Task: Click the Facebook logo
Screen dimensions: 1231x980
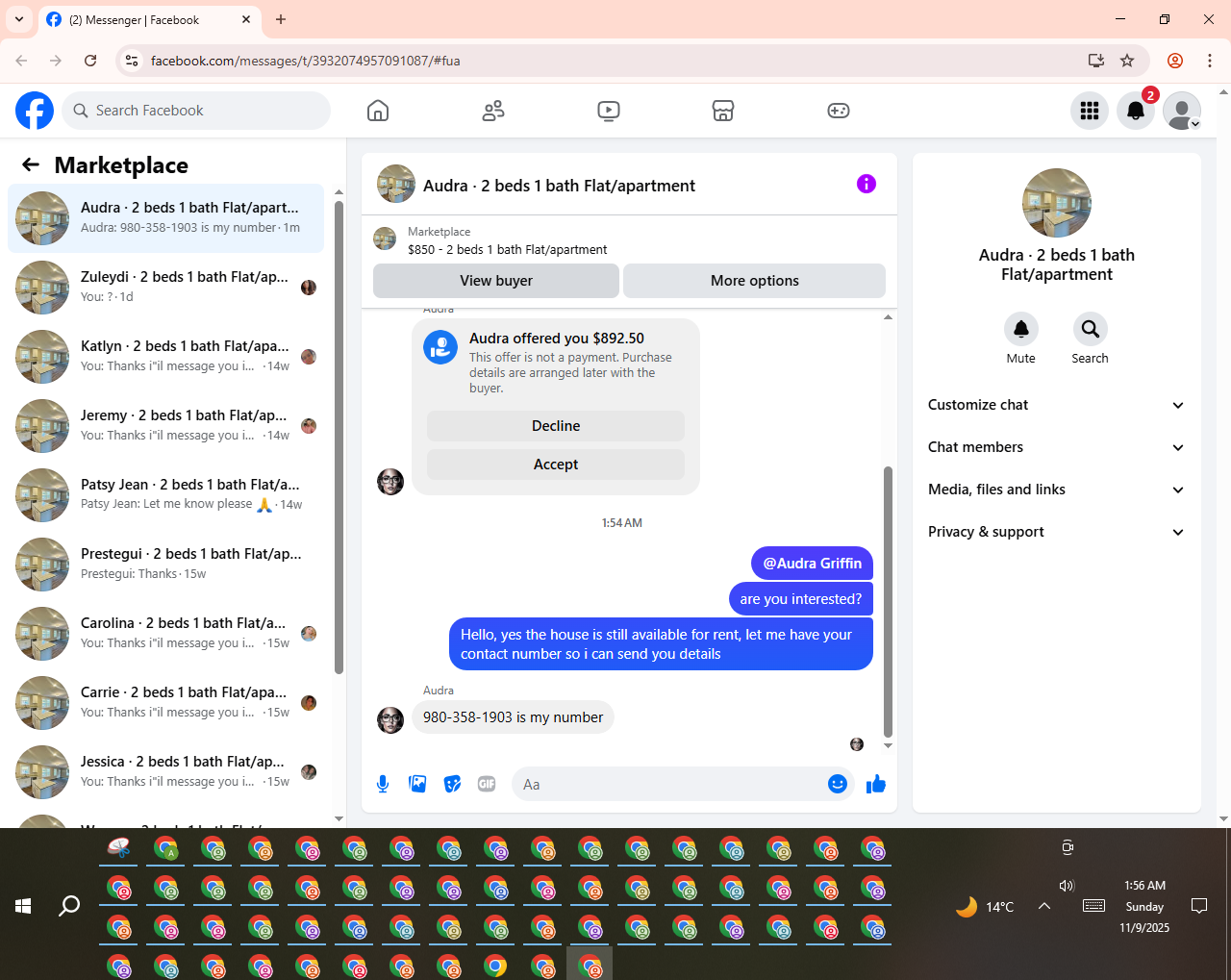Action: point(35,111)
